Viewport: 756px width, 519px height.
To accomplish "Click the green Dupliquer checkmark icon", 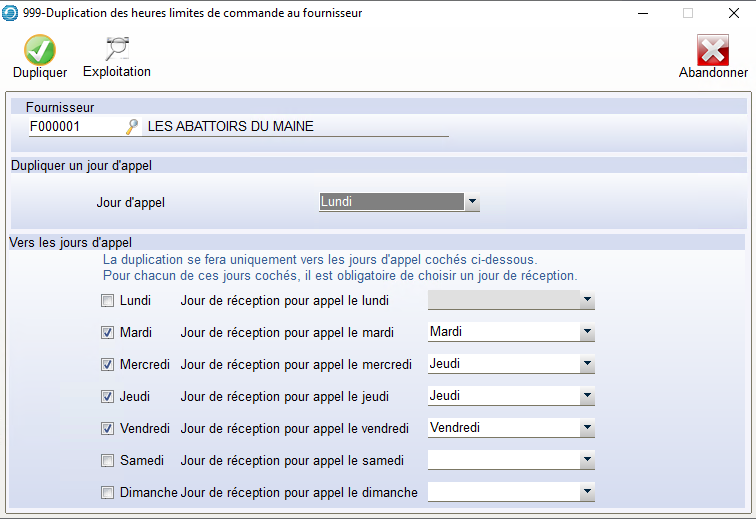I will pos(40,49).
